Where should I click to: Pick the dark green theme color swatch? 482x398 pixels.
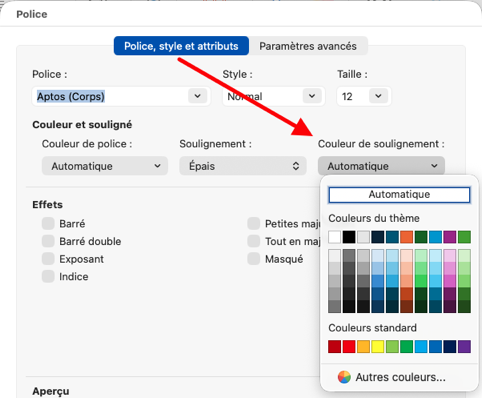(x=421, y=237)
